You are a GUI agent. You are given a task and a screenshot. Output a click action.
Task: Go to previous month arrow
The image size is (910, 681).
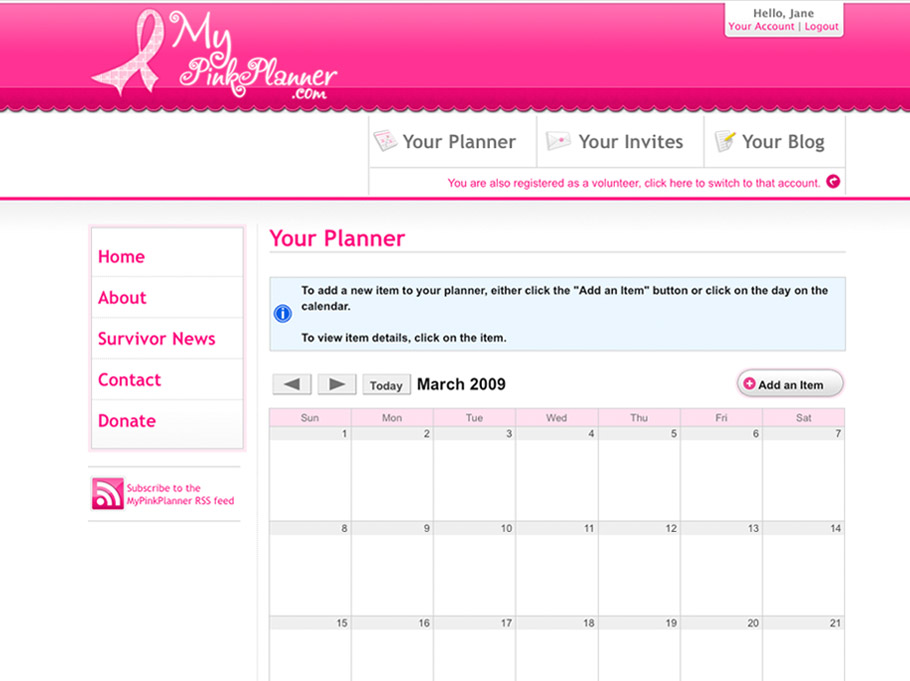click(x=292, y=384)
